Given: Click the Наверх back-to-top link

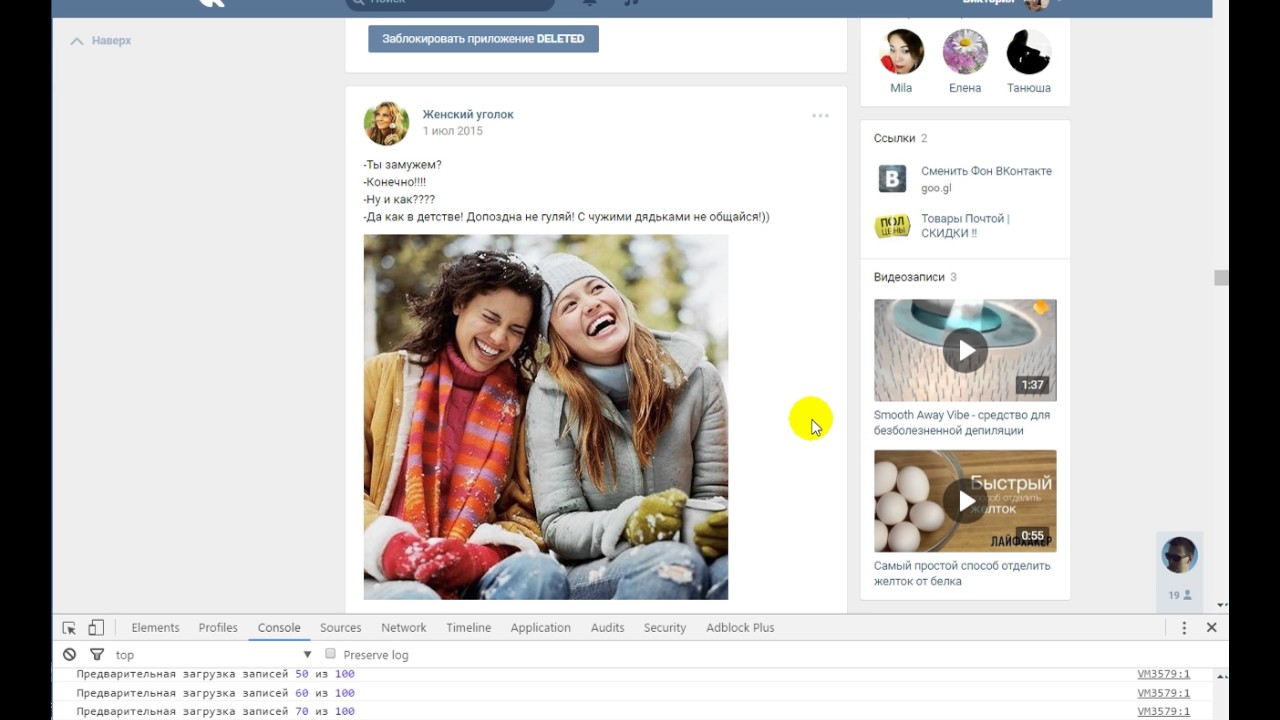Looking at the screenshot, I should coord(101,41).
